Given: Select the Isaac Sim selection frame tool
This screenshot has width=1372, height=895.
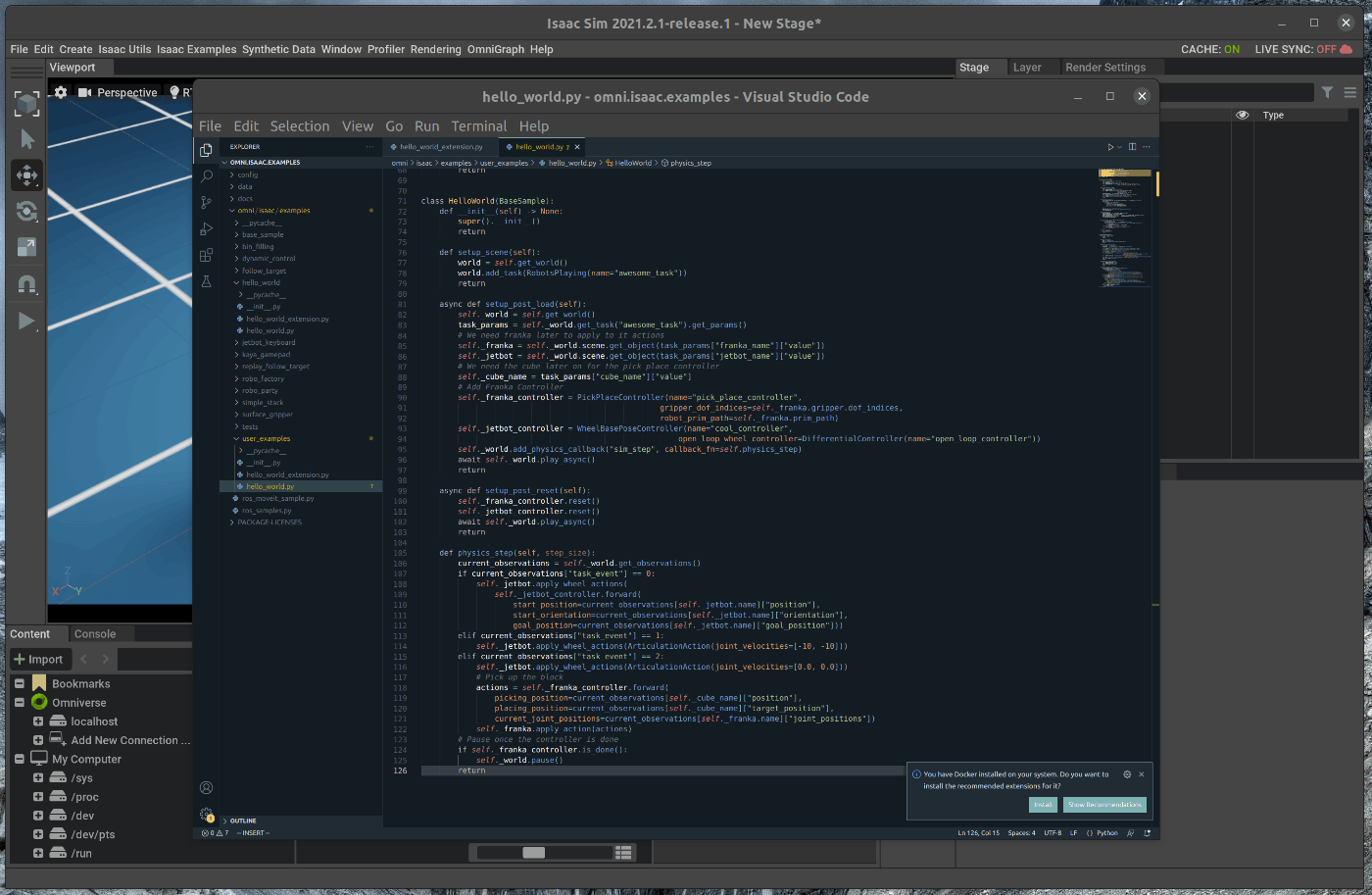Looking at the screenshot, I should point(27,103).
